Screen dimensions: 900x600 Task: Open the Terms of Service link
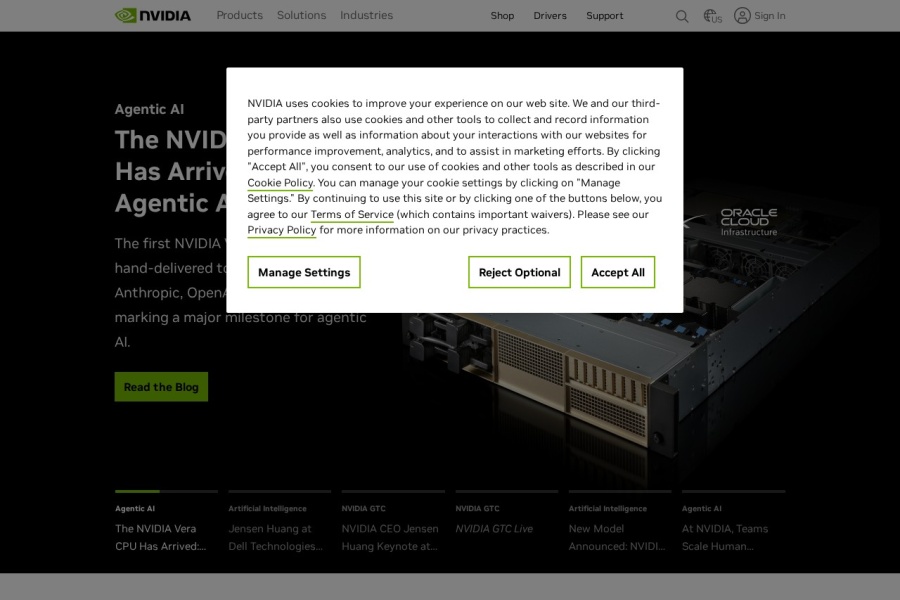coord(352,215)
